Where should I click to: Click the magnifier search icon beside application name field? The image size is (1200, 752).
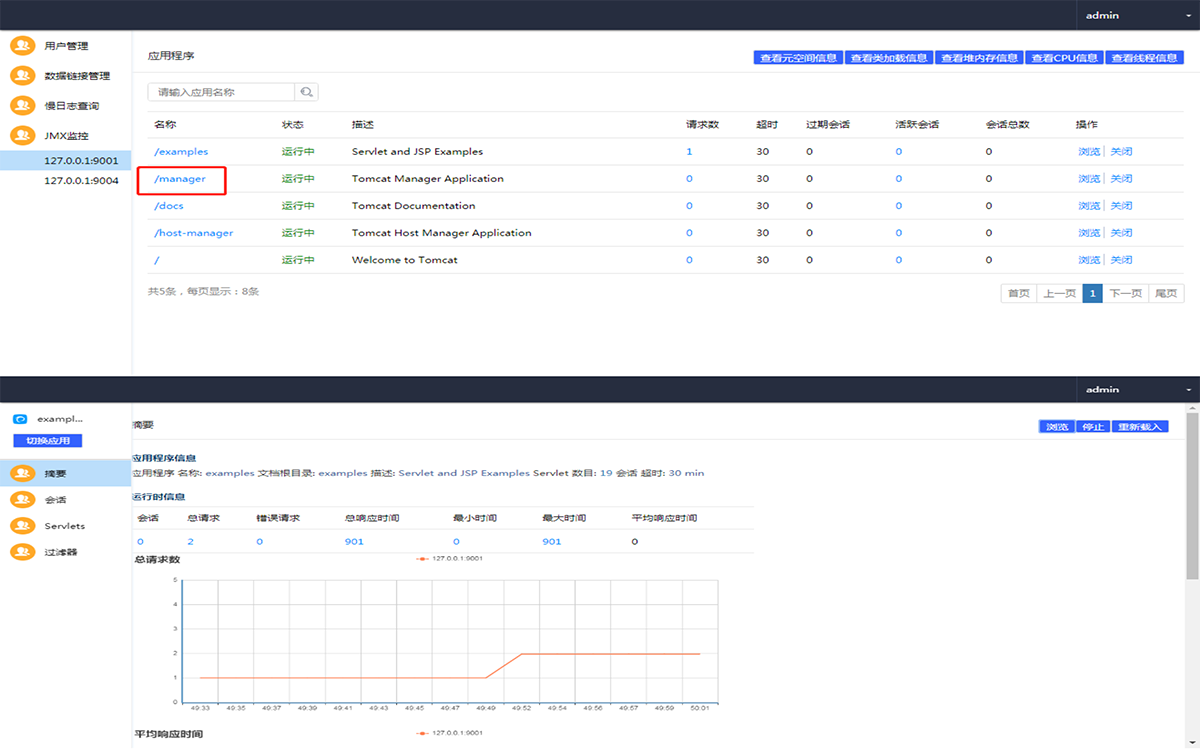(x=306, y=92)
